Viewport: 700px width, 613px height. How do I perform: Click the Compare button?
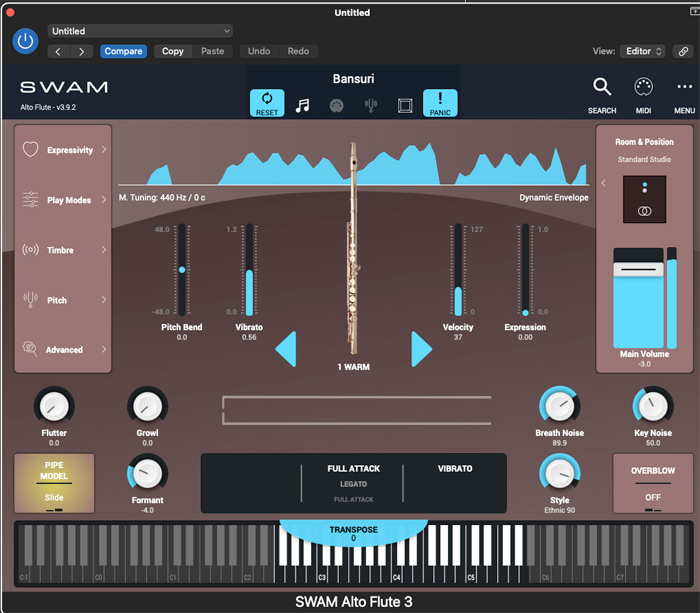pyautogui.click(x=123, y=51)
